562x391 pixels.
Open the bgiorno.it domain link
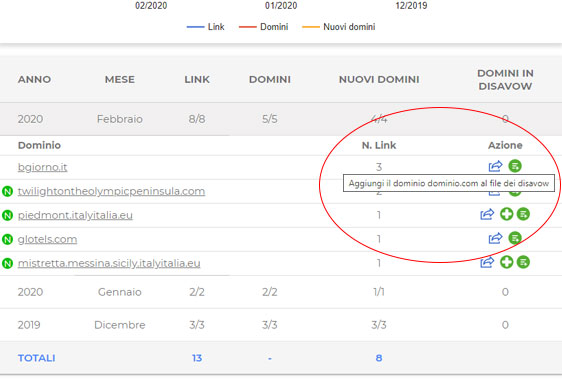click(42, 167)
